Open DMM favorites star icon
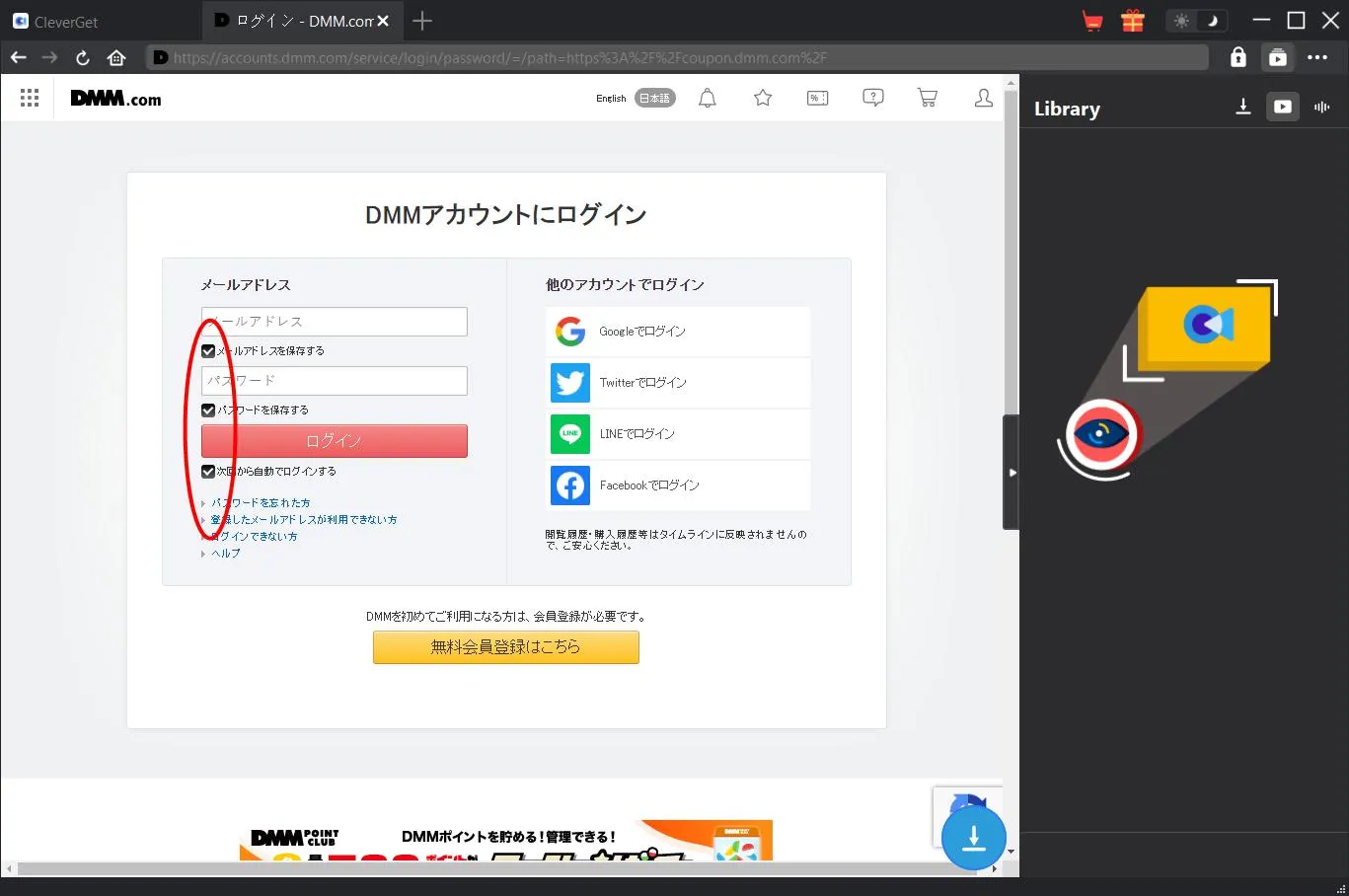Screen dimensions: 1349x896 tap(763, 98)
